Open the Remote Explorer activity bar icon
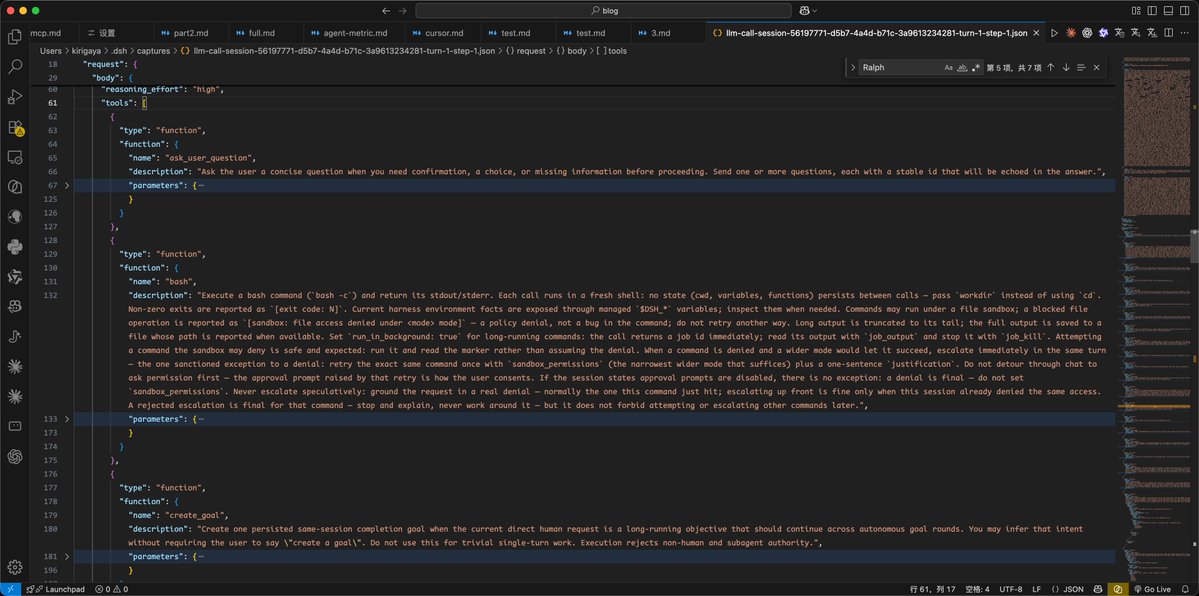This screenshot has height=596, width=1199. (15, 157)
